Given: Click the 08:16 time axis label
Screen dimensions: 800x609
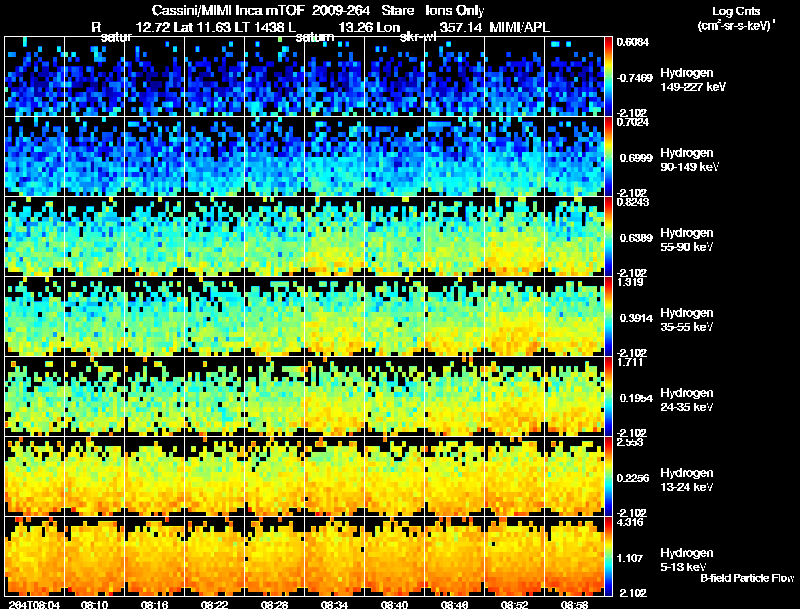Looking at the screenshot, I should point(155,605).
